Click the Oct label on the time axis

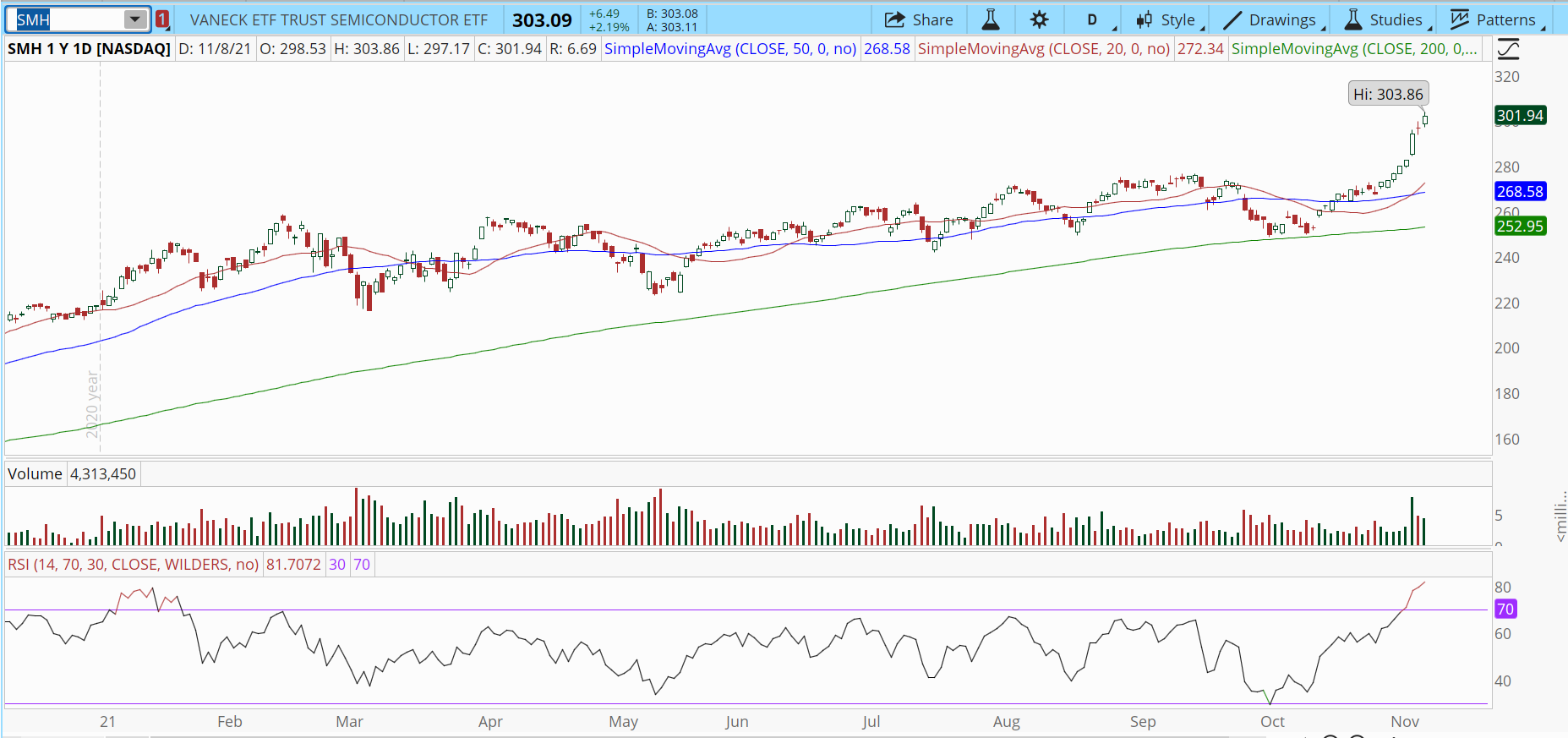coord(1272,722)
